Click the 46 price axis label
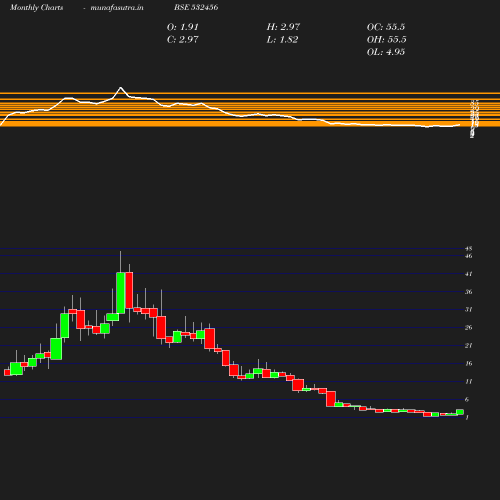The height and width of the screenshot is (500, 500). coord(469,256)
